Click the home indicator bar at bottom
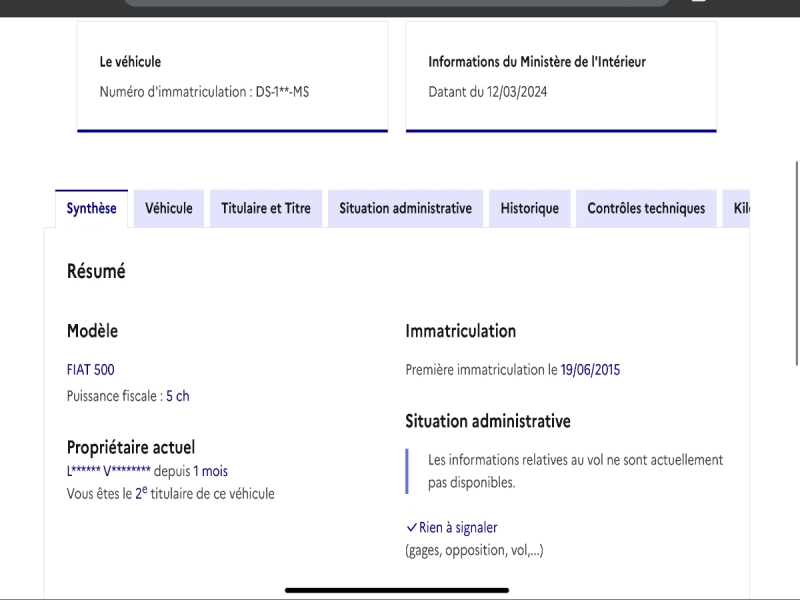 (x=397, y=590)
